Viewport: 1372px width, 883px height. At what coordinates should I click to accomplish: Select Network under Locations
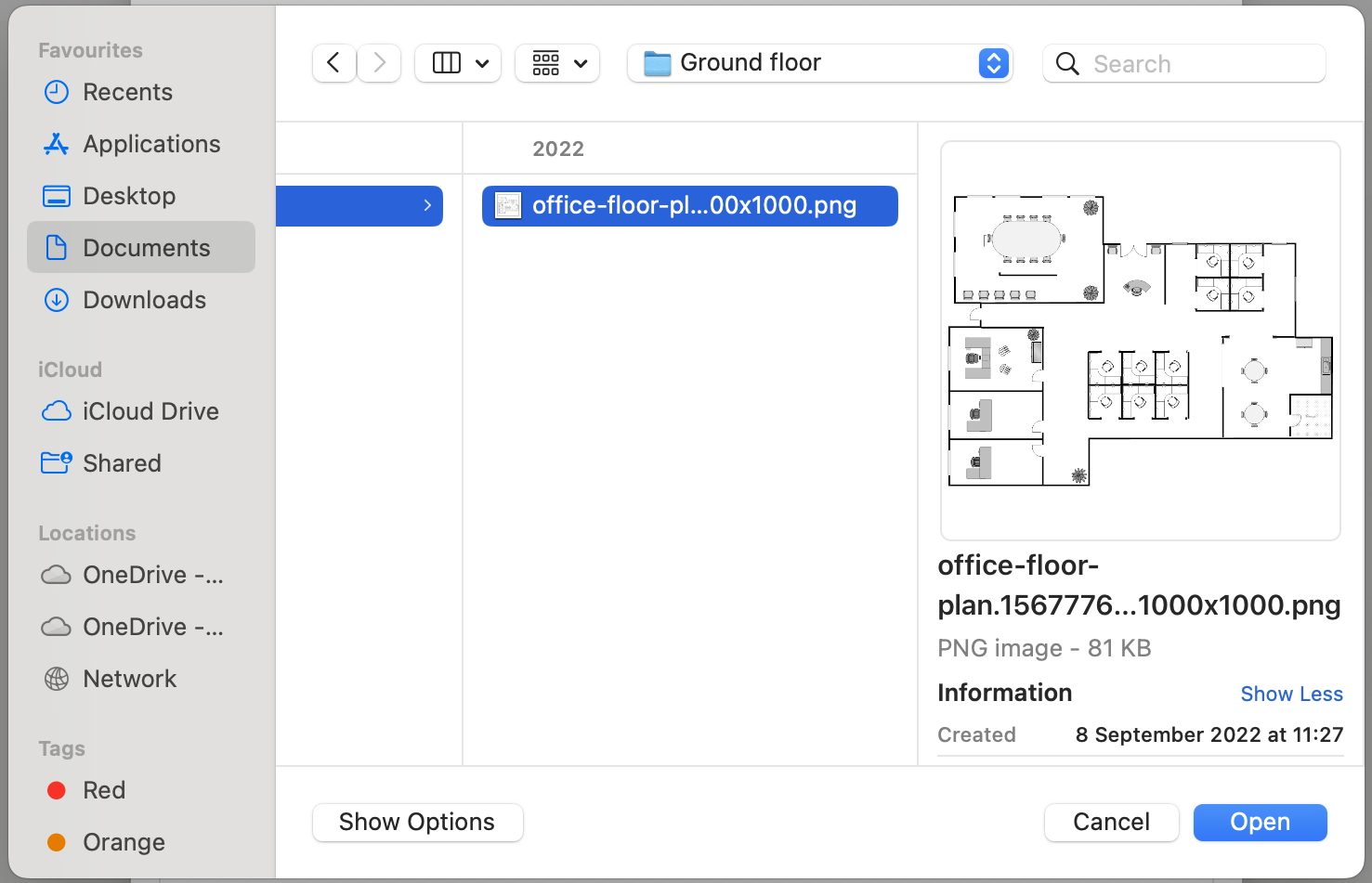click(x=129, y=679)
